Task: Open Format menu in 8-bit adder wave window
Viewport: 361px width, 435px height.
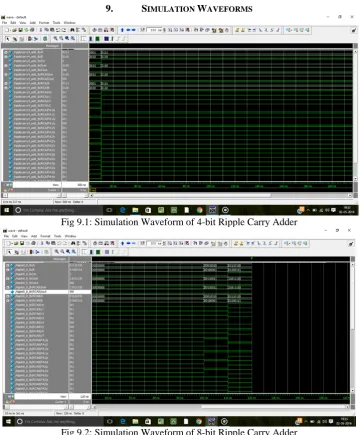Action: (x=45, y=236)
